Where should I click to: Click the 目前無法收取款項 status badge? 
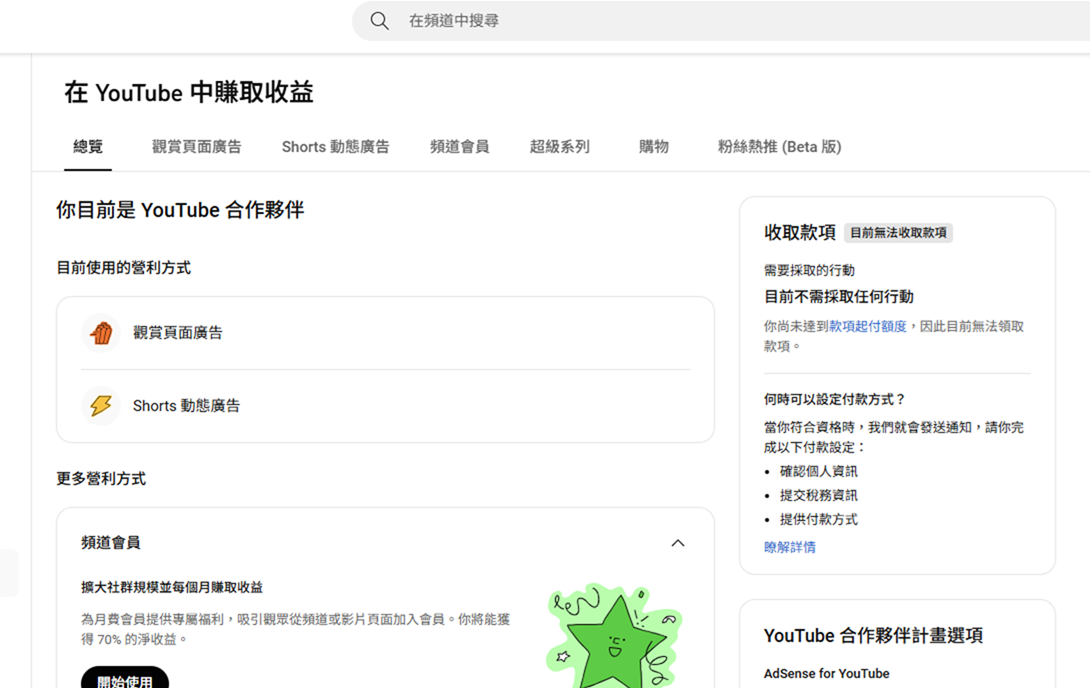click(898, 233)
